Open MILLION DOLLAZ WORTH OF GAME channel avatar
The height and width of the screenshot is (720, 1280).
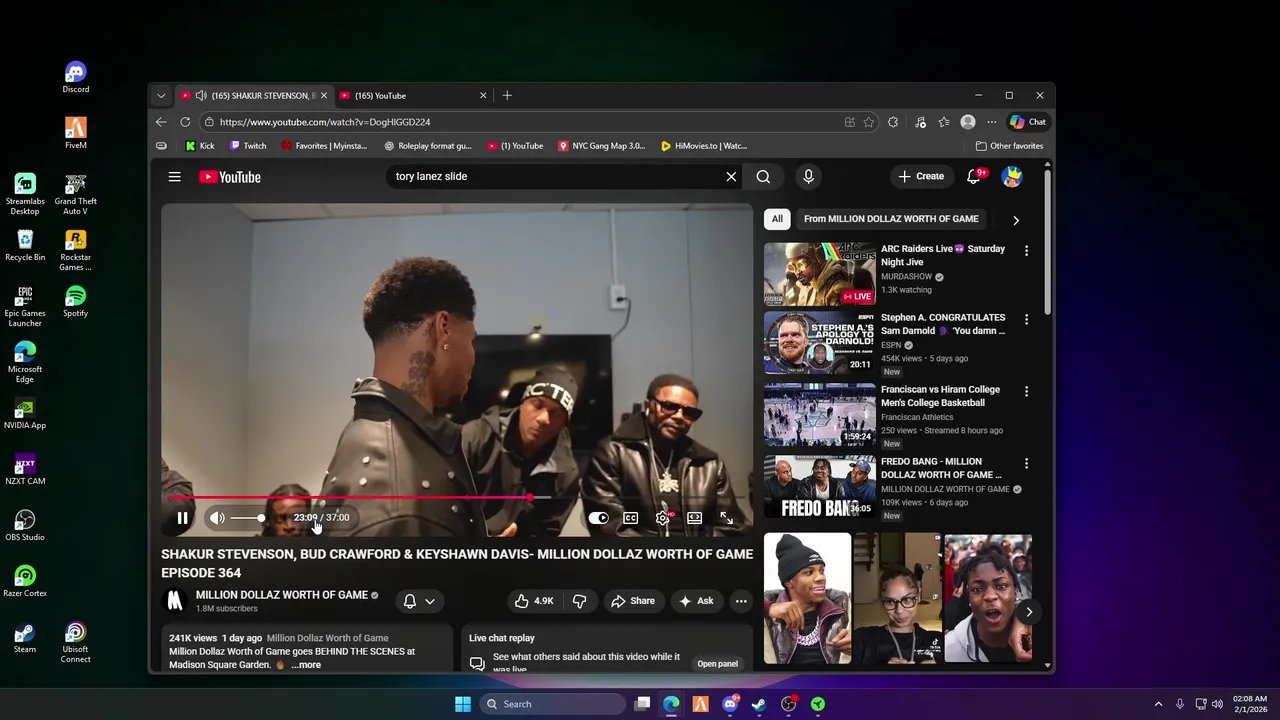(x=175, y=601)
